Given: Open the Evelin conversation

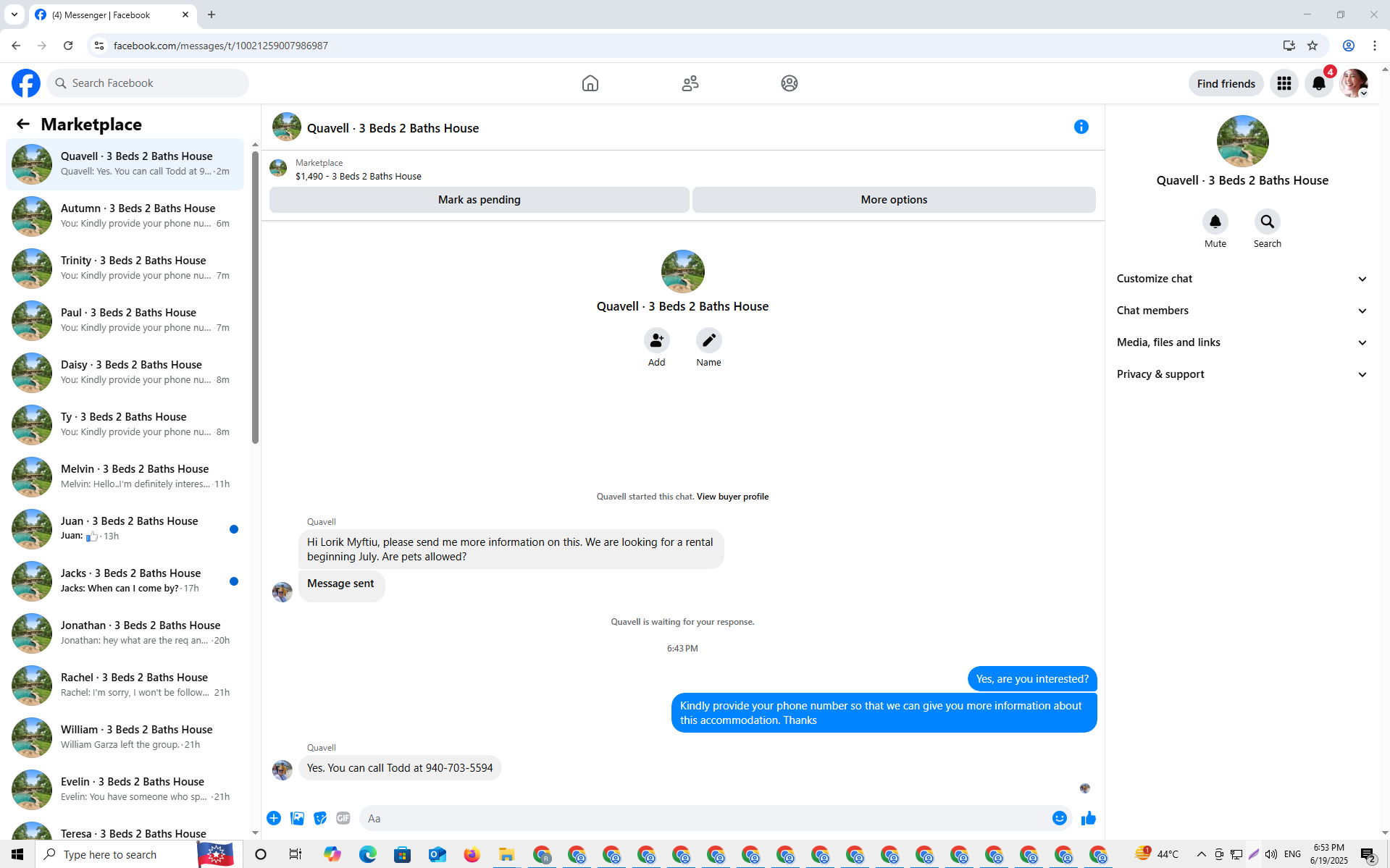Looking at the screenshot, I should click(x=125, y=789).
